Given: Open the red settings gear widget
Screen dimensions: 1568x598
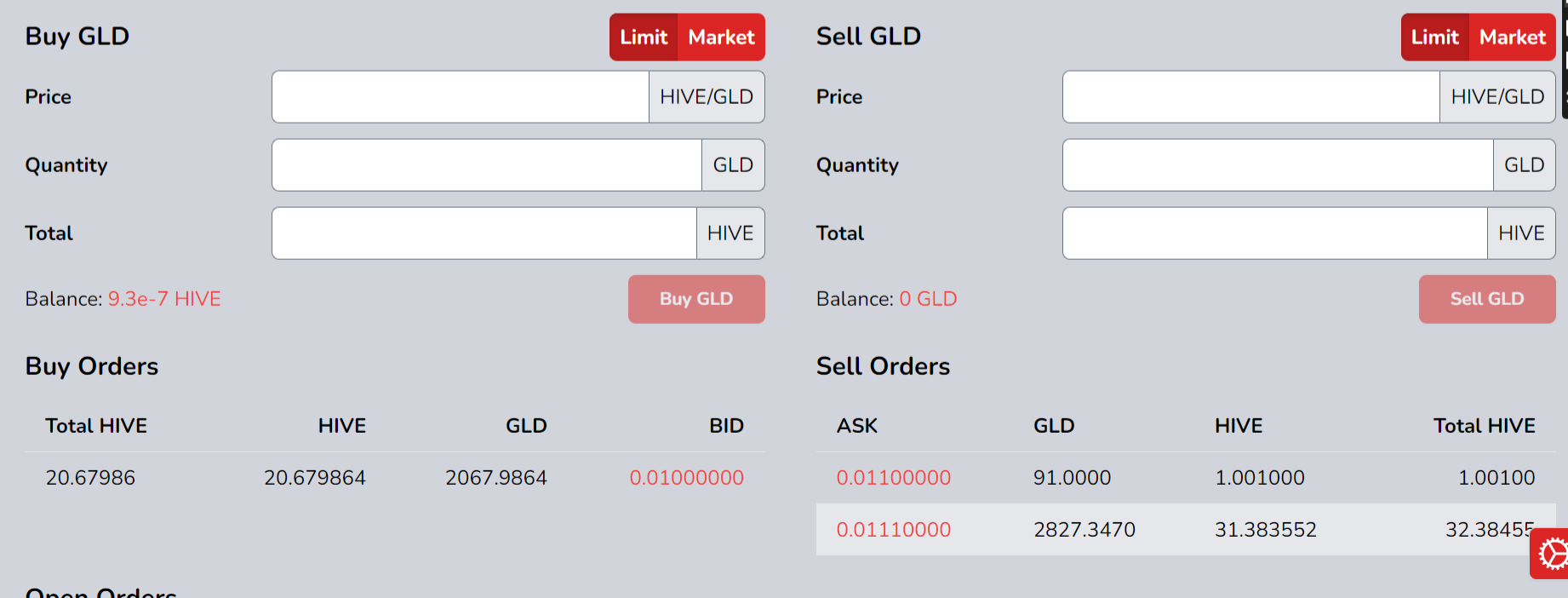Looking at the screenshot, I should click(x=1550, y=554).
